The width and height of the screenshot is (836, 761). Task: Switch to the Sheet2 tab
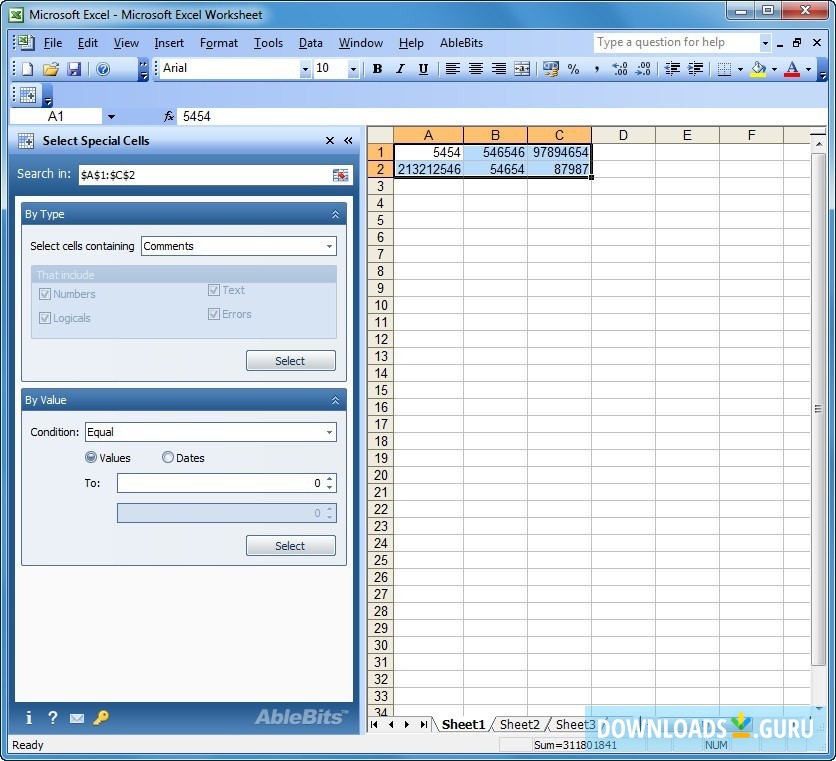tap(519, 724)
